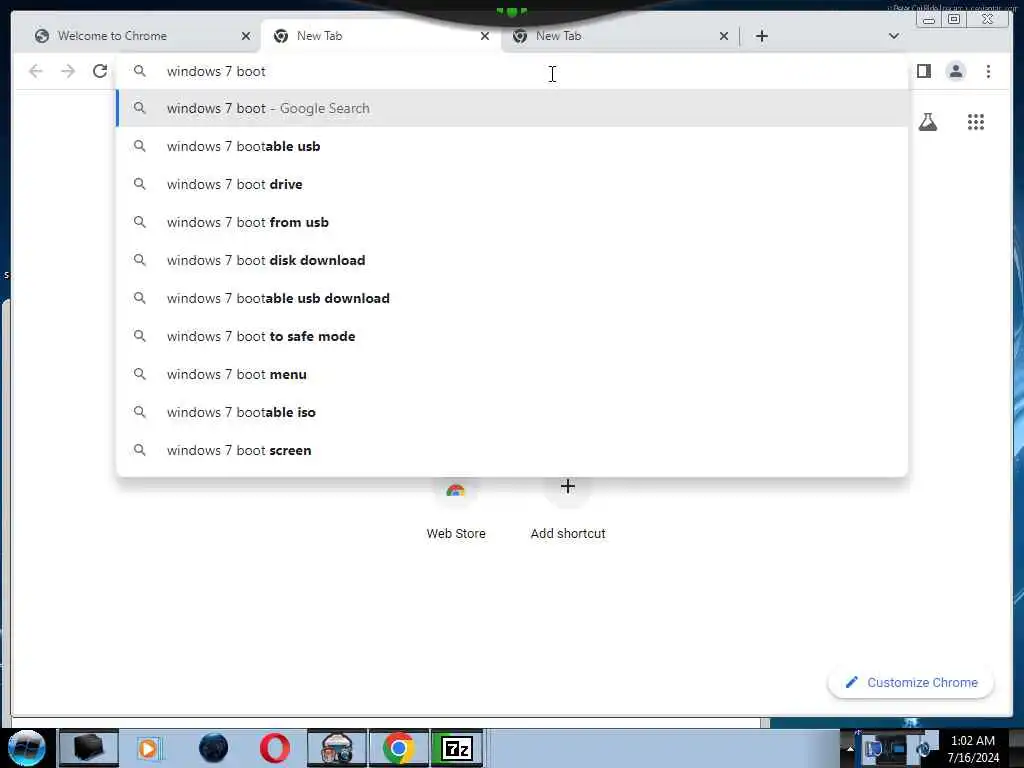
Task: Reload the page with the refresh icon
Action: coord(99,71)
